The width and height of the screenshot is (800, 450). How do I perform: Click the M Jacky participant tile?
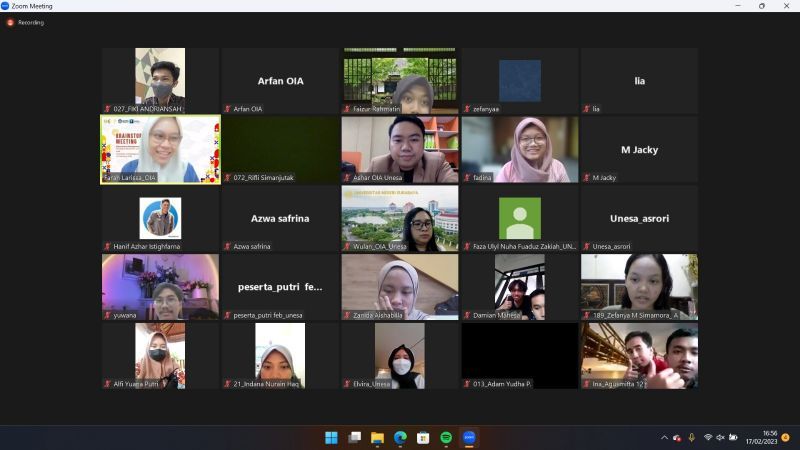coord(639,149)
